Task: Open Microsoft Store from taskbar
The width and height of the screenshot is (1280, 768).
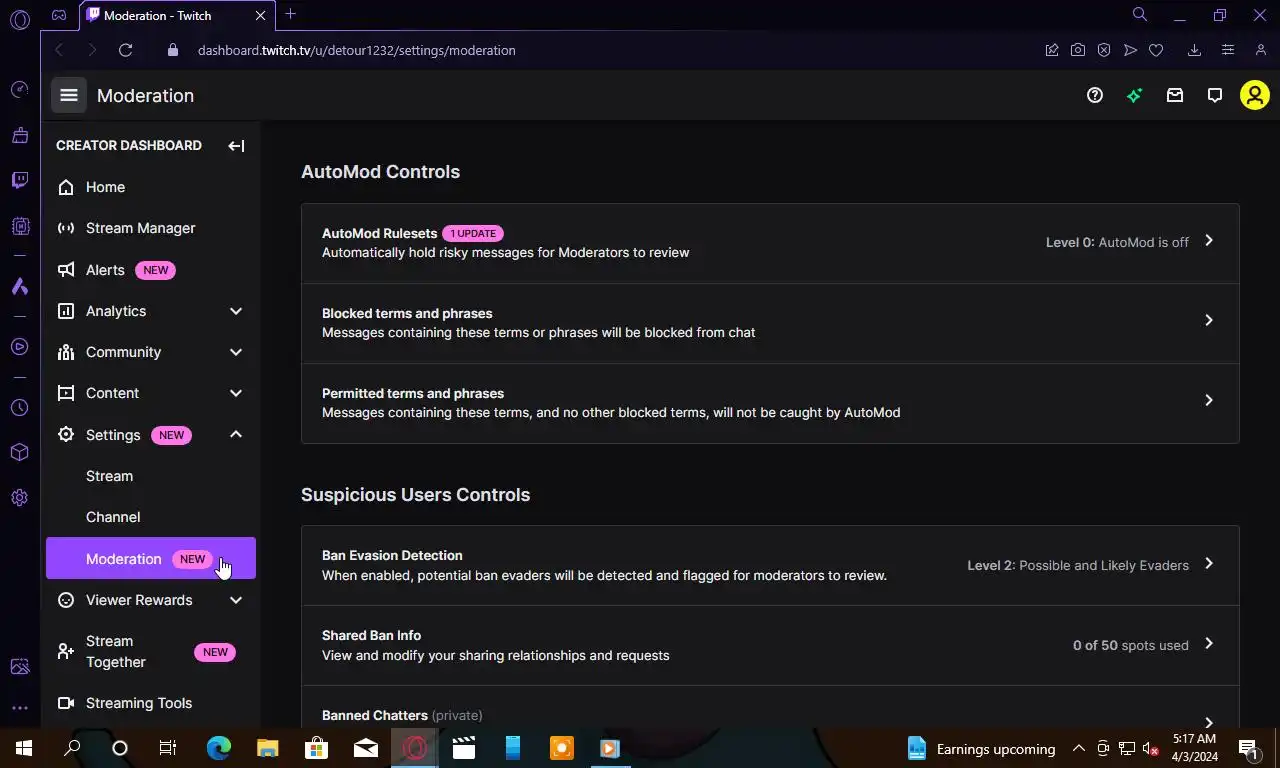Action: tap(317, 748)
